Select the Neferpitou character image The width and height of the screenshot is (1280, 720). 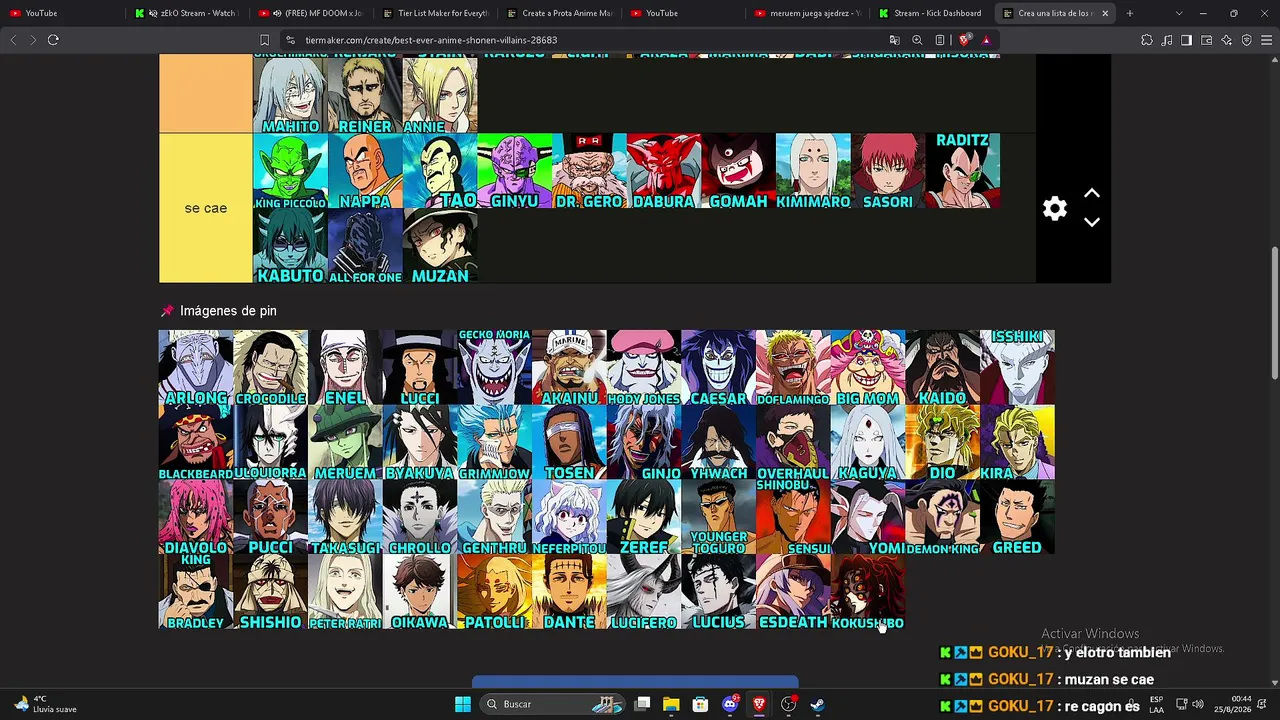pos(569,518)
